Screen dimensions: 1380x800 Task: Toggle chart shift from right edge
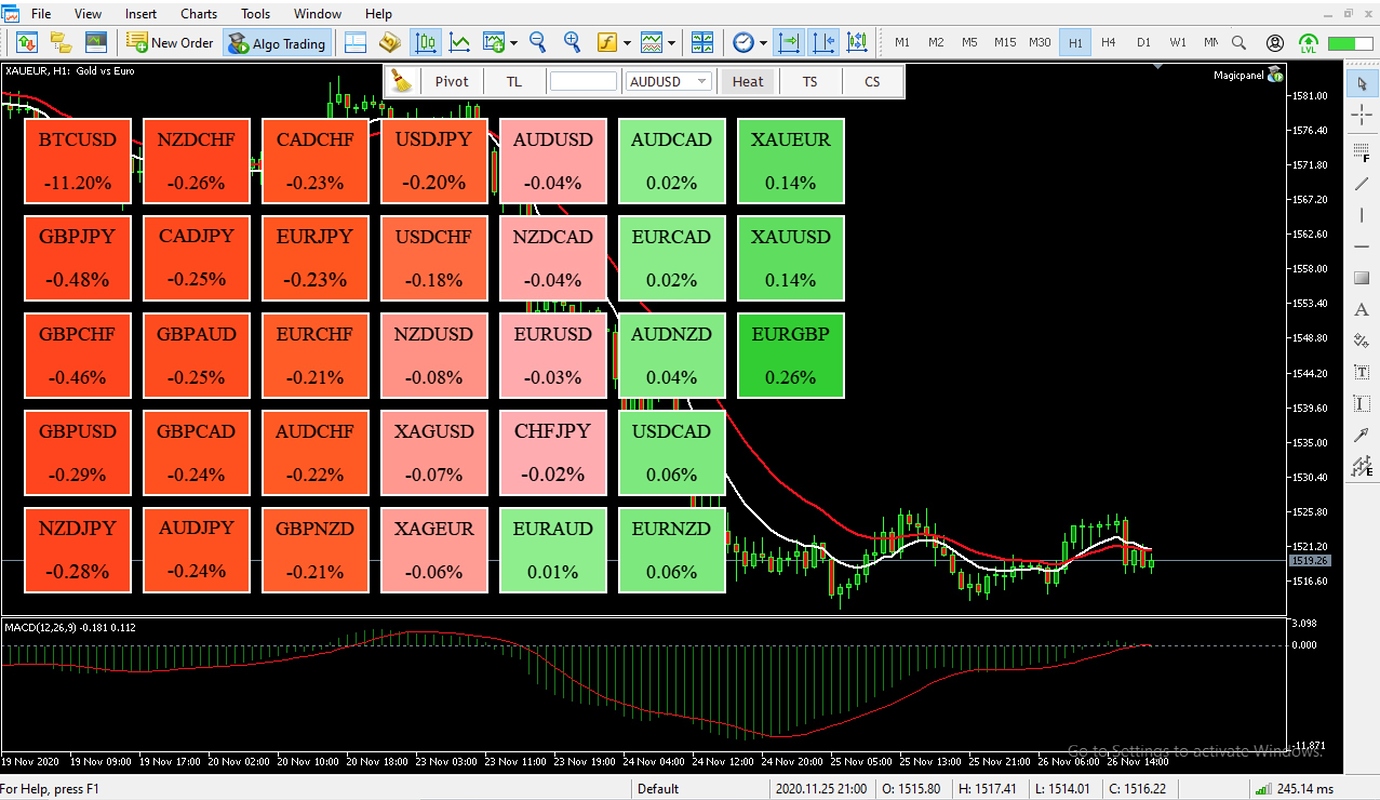click(x=824, y=42)
